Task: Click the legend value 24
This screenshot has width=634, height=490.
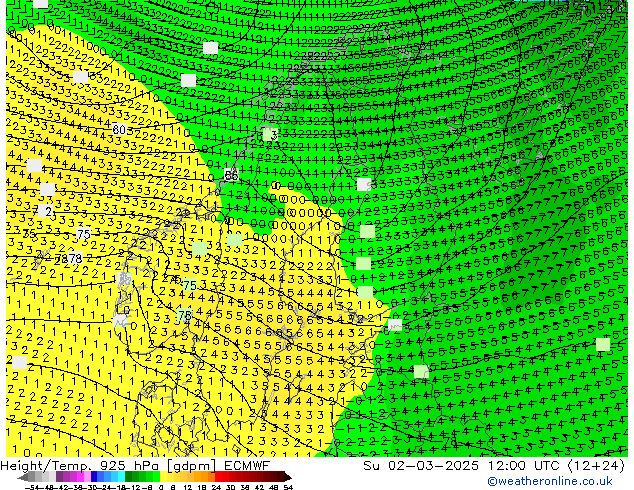Action: click(x=216, y=487)
